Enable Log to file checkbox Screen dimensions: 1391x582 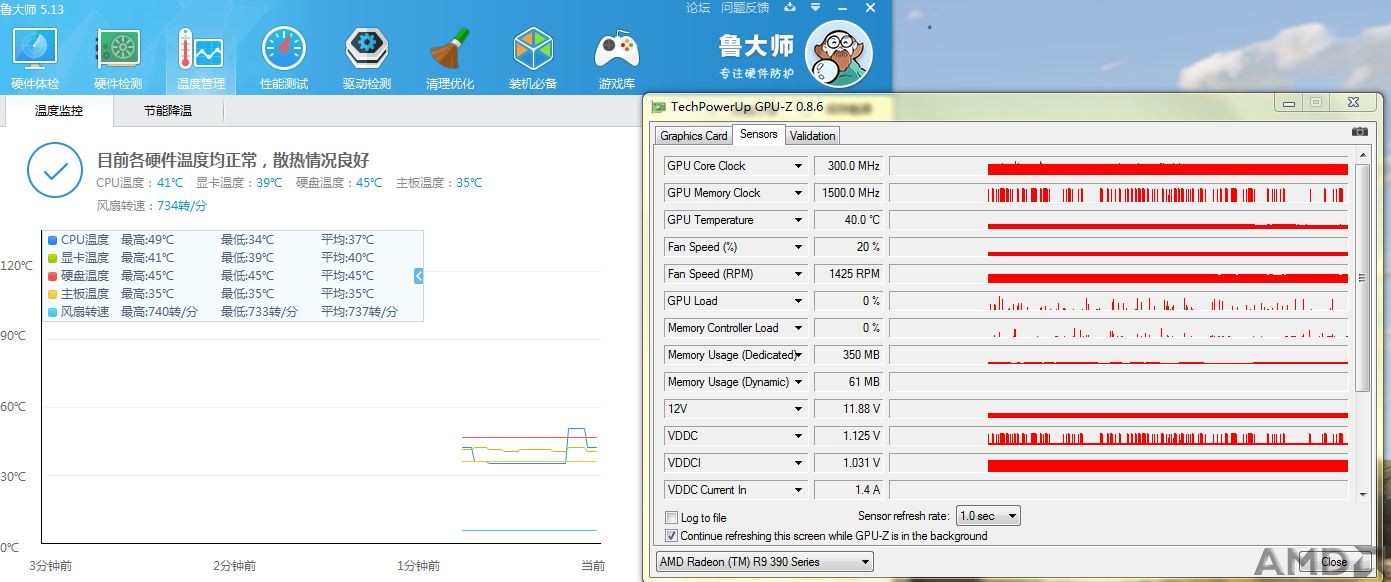pyautogui.click(x=672, y=518)
